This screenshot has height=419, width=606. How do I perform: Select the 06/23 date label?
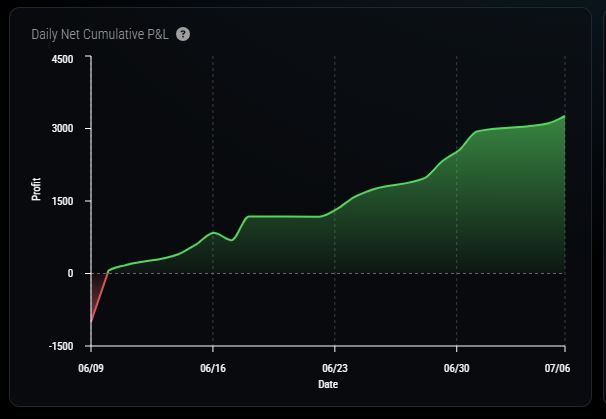pos(335,368)
